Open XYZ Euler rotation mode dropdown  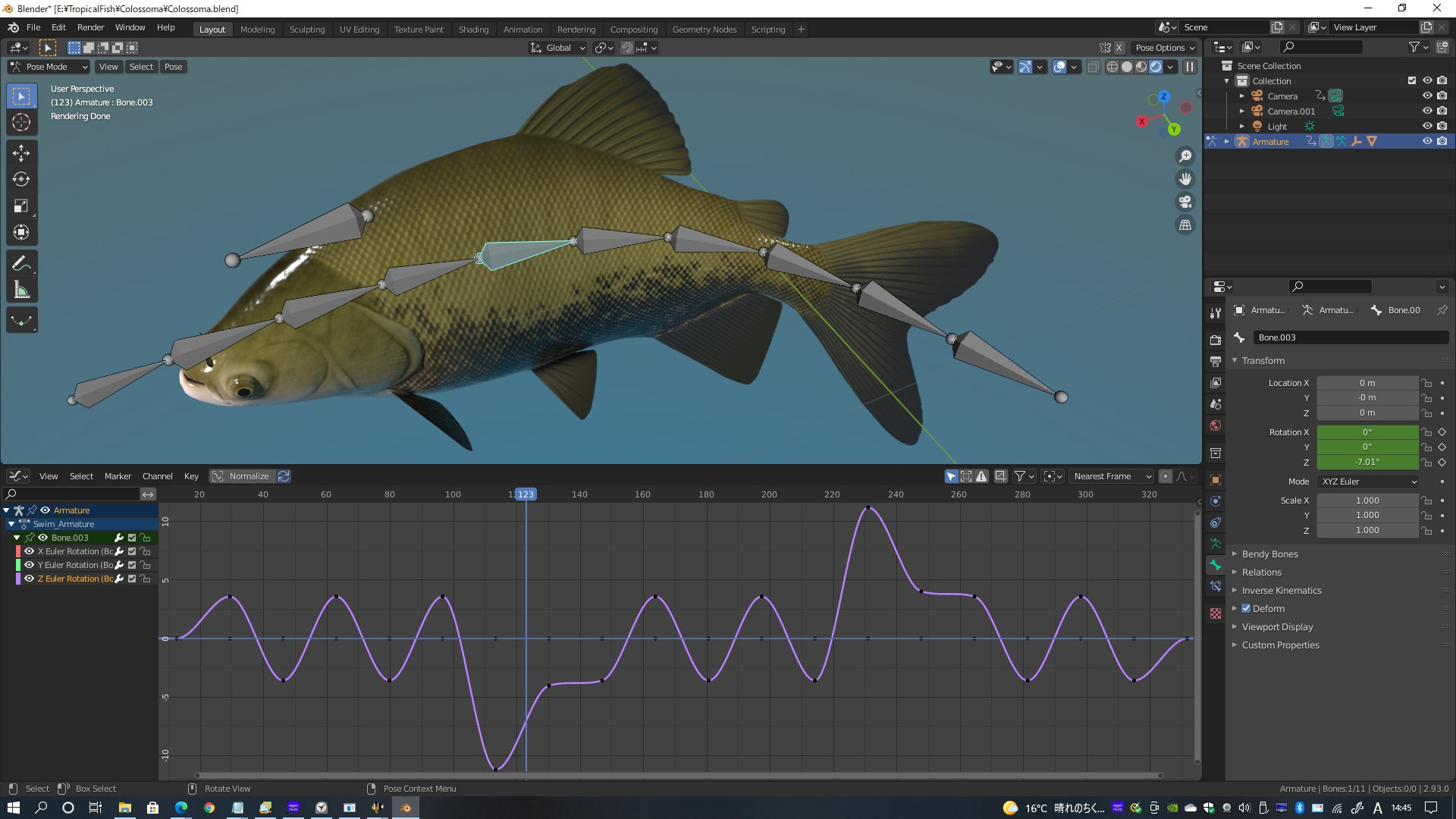pos(1368,482)
